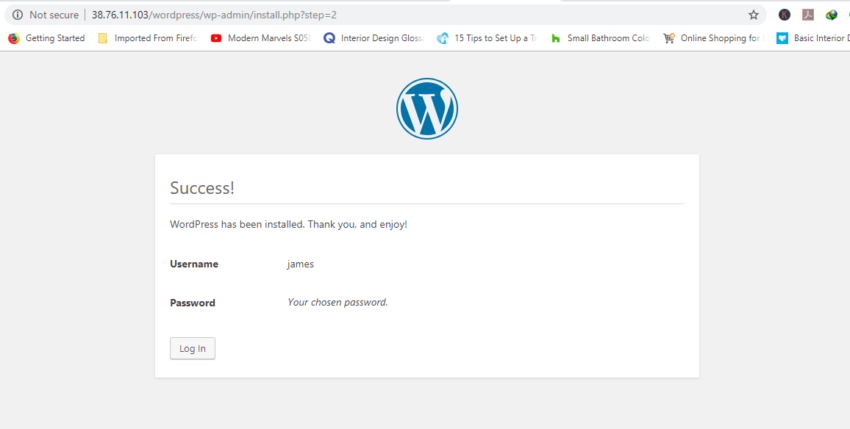Open the Getting Started bookmark
Image resolution: width=850 pixels, height=429 pixels.
pos(47,38)
